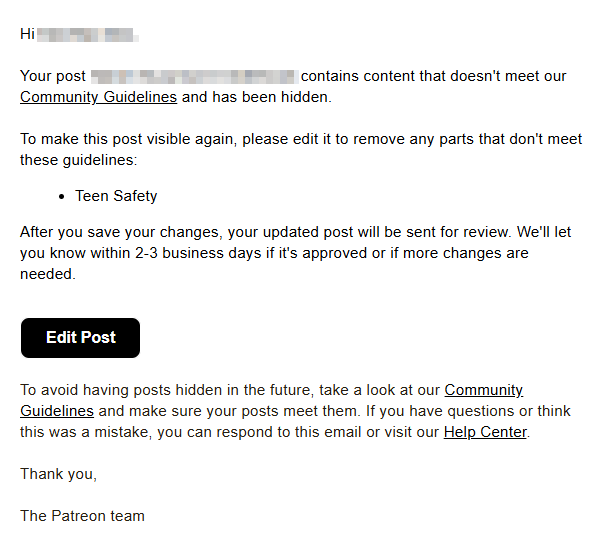Click 'contains content that doesn't meet our' text

click(x=434, y=76)
